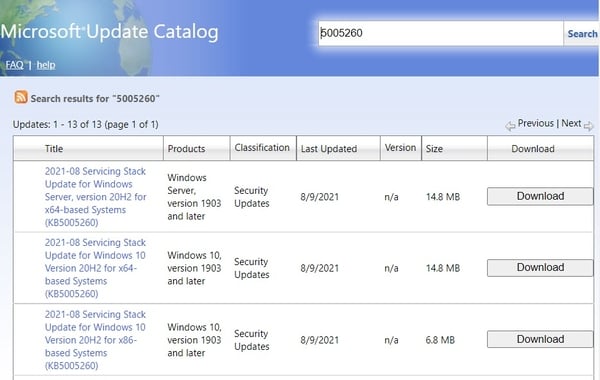Image resolution: width=600 pixels, height=380 pixels.
Task: Click the search box containing 5005260
Action: [x=440, y=33]
